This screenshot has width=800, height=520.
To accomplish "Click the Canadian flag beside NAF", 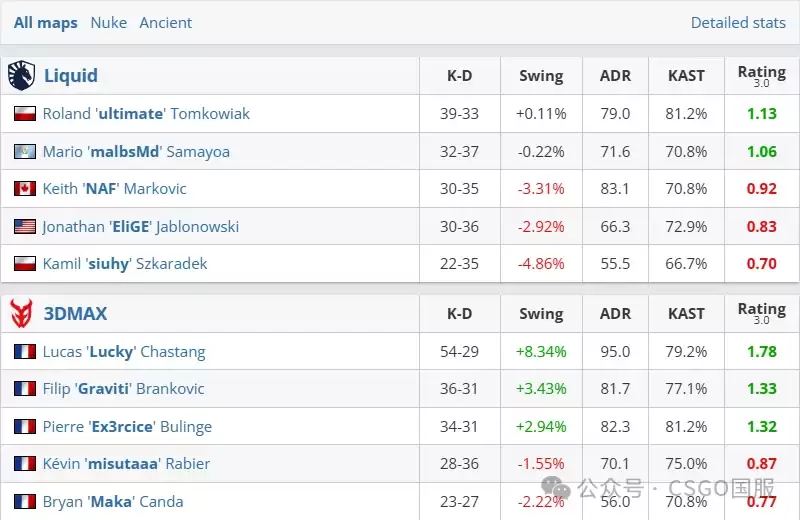I will [x=24, y=188].
